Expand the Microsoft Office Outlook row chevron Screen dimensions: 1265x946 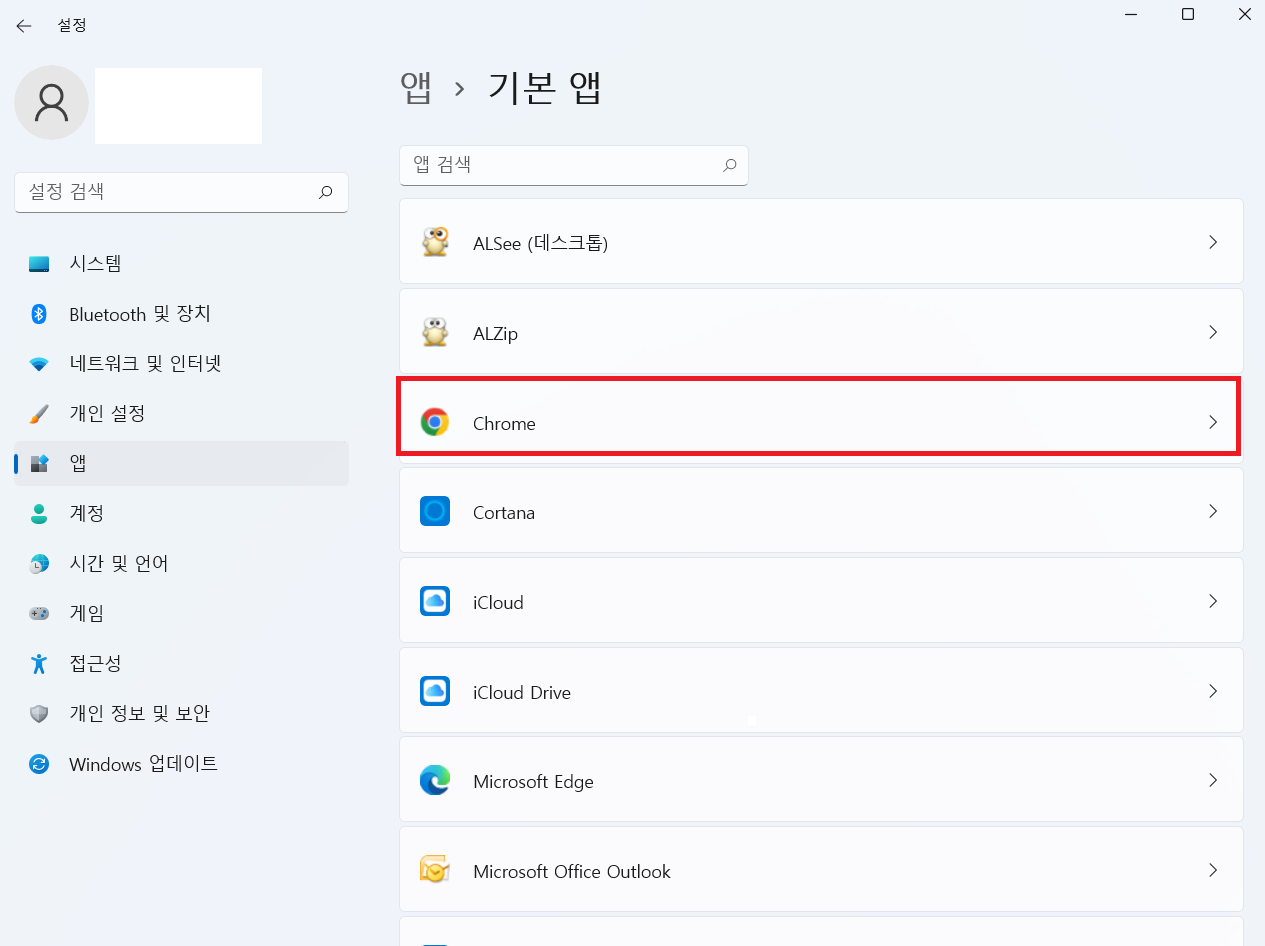[1213, 870]
